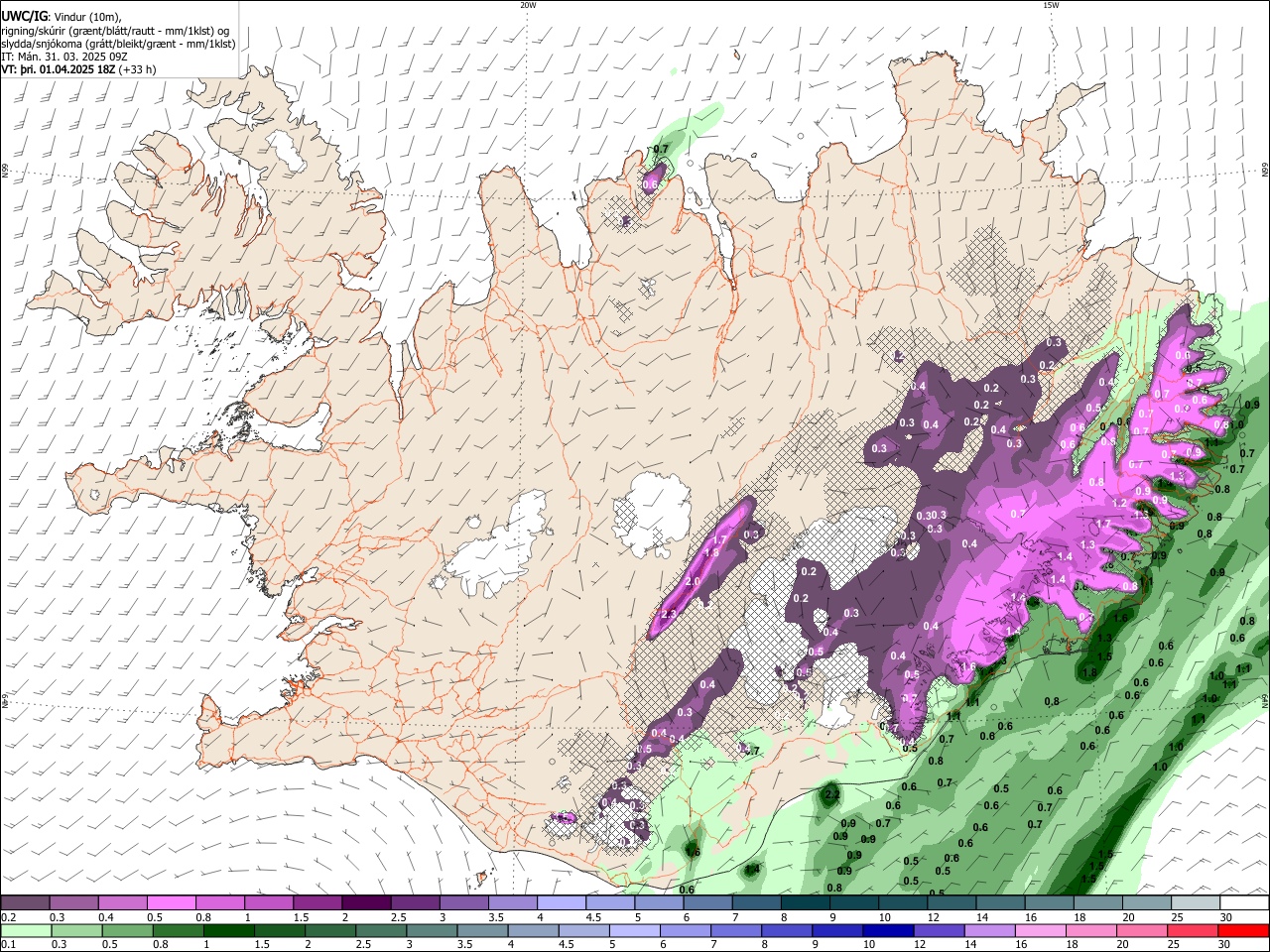This screenshot has height=952, width=1270.
Task: Pick the light lavender 4.5 snow legend swatch
Action: tap(609, 903)
